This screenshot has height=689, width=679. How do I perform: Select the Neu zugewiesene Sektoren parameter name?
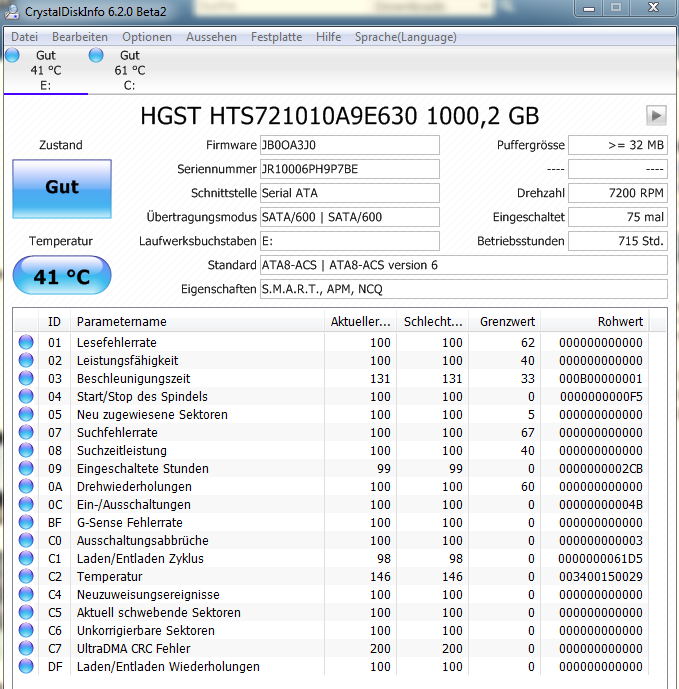click(152, 414)
